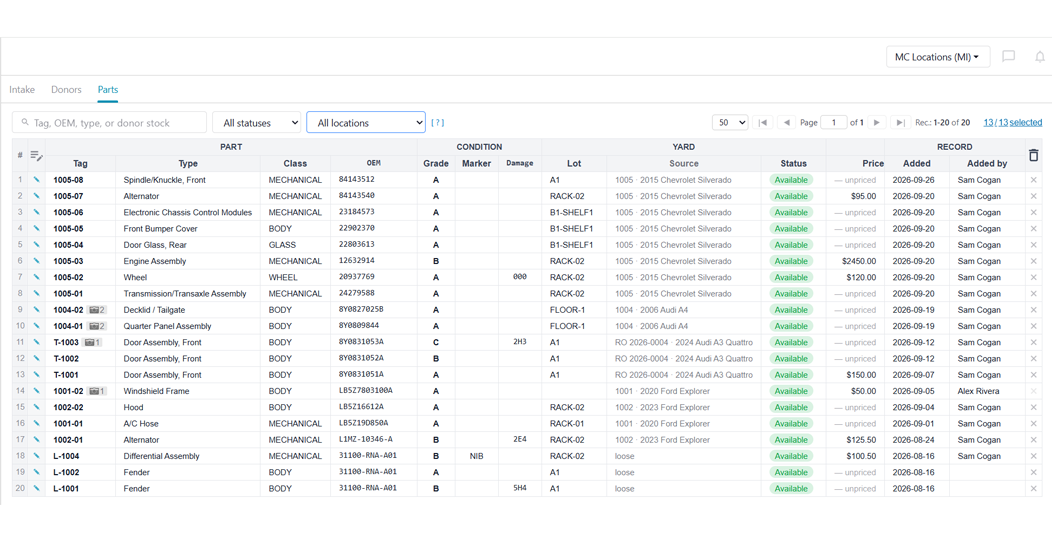Click OEM number LB5Z7803100A
1052x541 pixels.
[366, 391]
